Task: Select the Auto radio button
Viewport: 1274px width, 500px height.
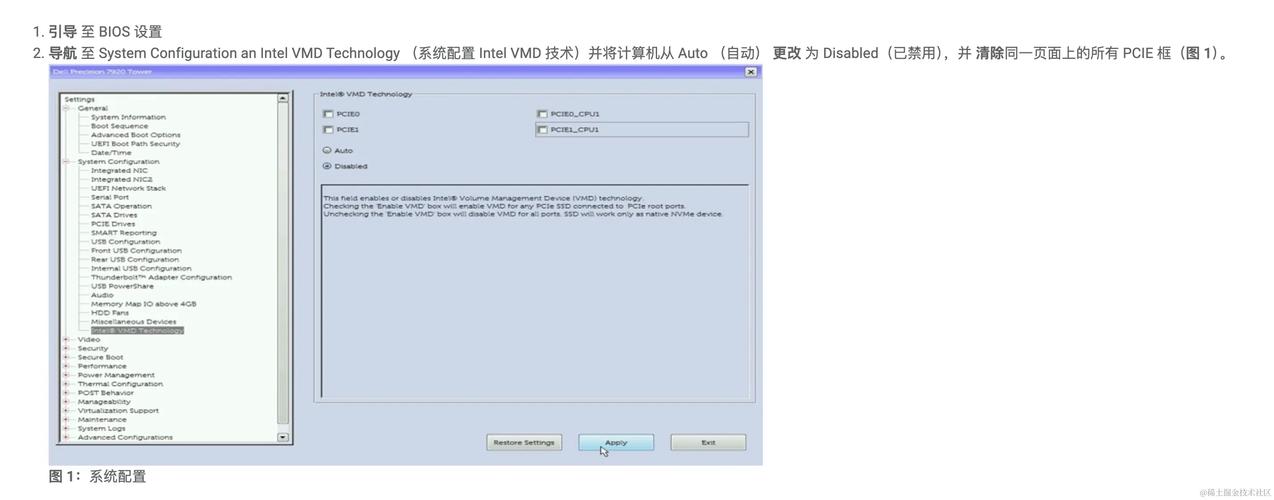Action: [x=327, y=151]
